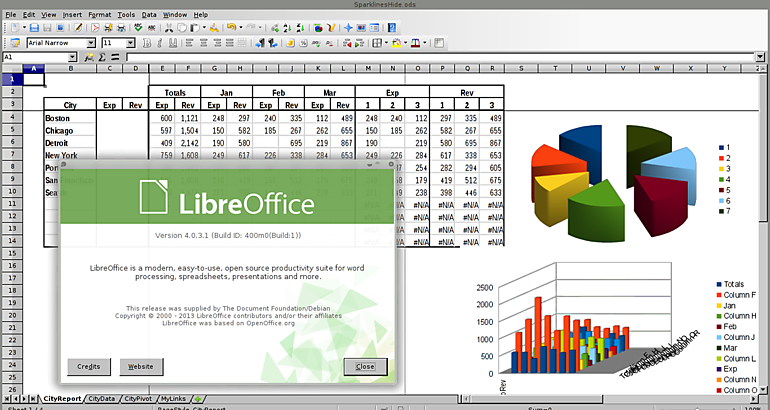Click Decrease Indent icon
770x410 pixels.
pyautogui.click(x=347, y=43)
